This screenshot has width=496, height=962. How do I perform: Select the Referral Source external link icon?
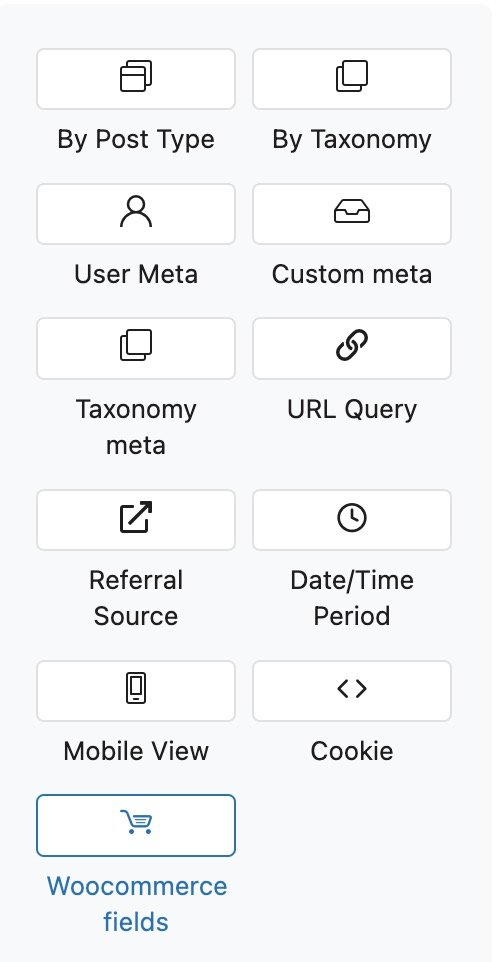[x=136, y=517]
